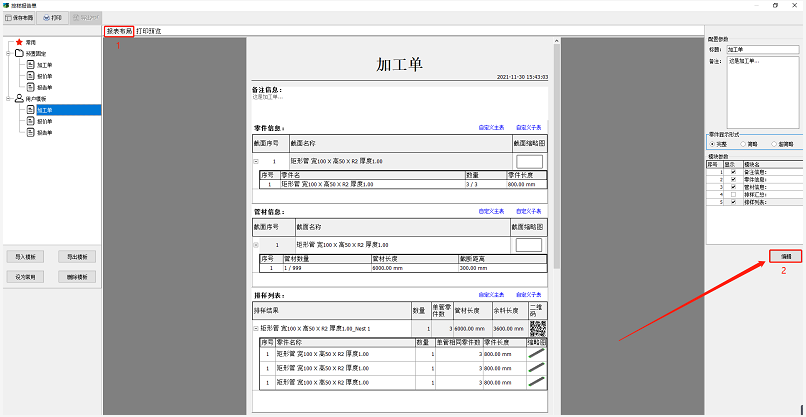The width and height of the screenshot is (806, 417).
Task: Select the 超简略 display mode radio
Action: [x=774, y=144]
